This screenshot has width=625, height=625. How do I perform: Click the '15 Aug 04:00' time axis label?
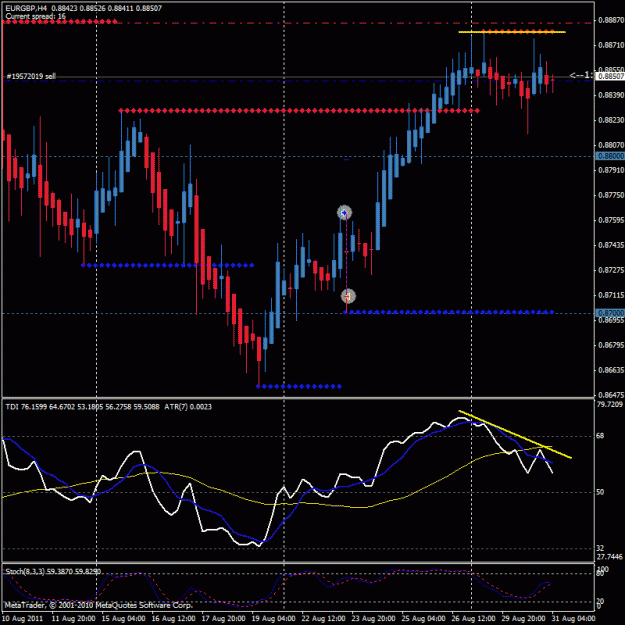tap(123, 619)
